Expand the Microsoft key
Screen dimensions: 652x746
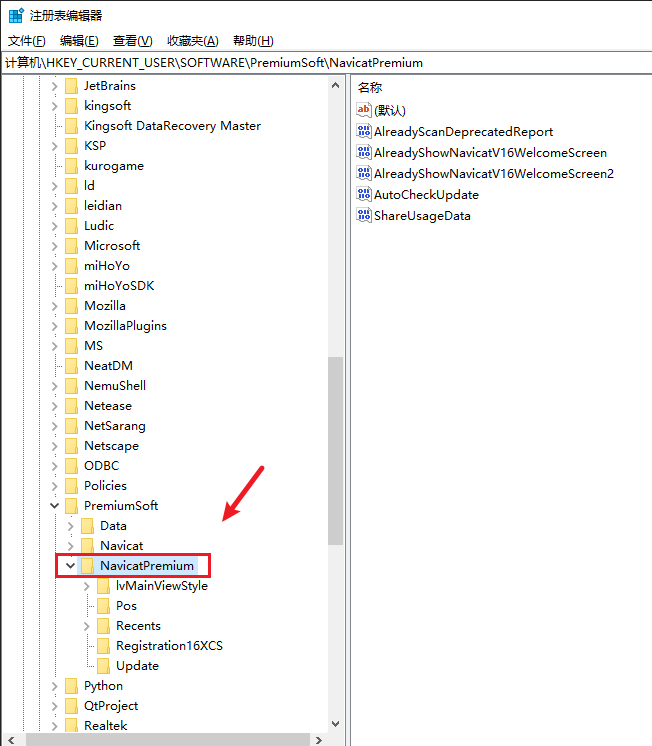[x=54, y=246]
